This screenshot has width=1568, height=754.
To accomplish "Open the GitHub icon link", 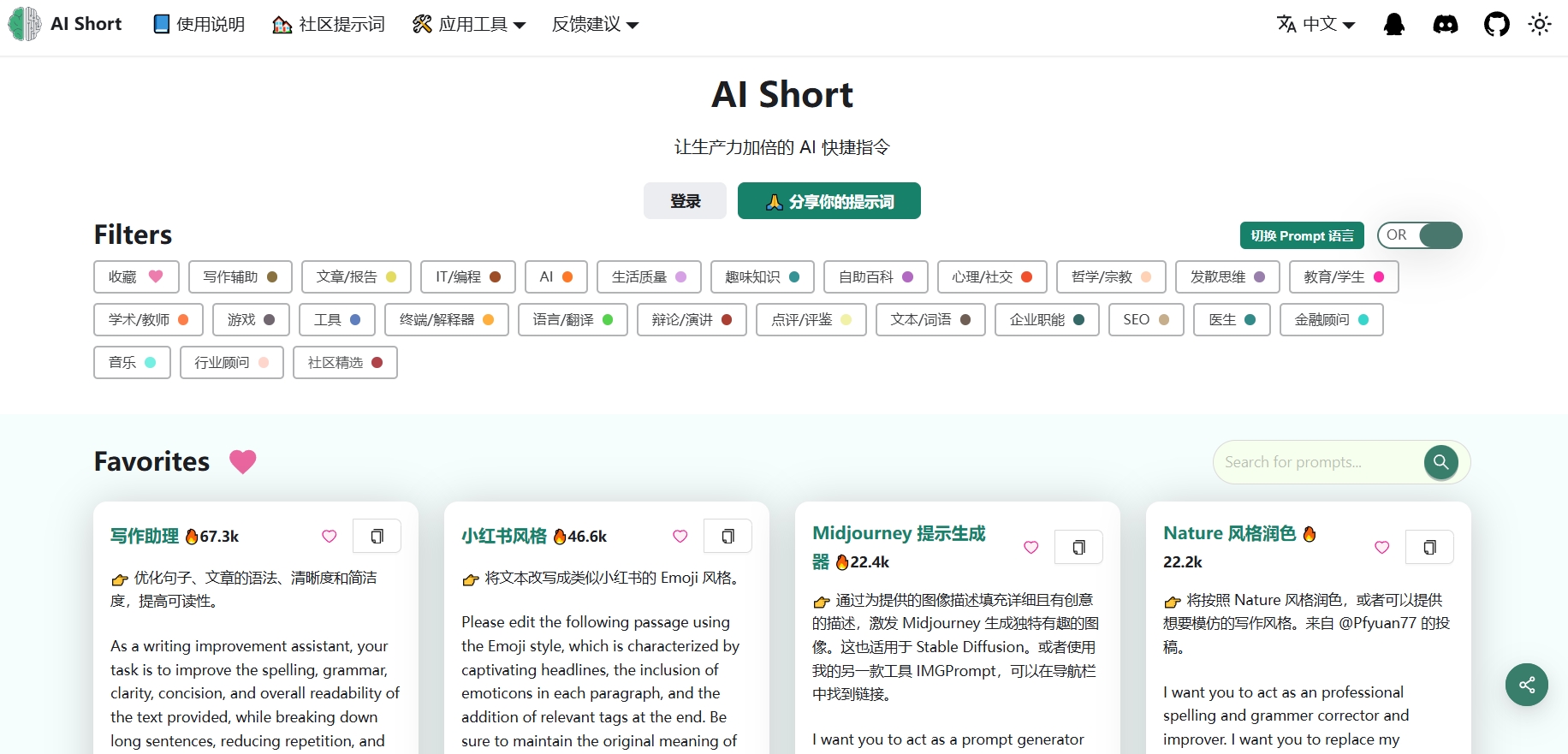I will [1497, 24].
